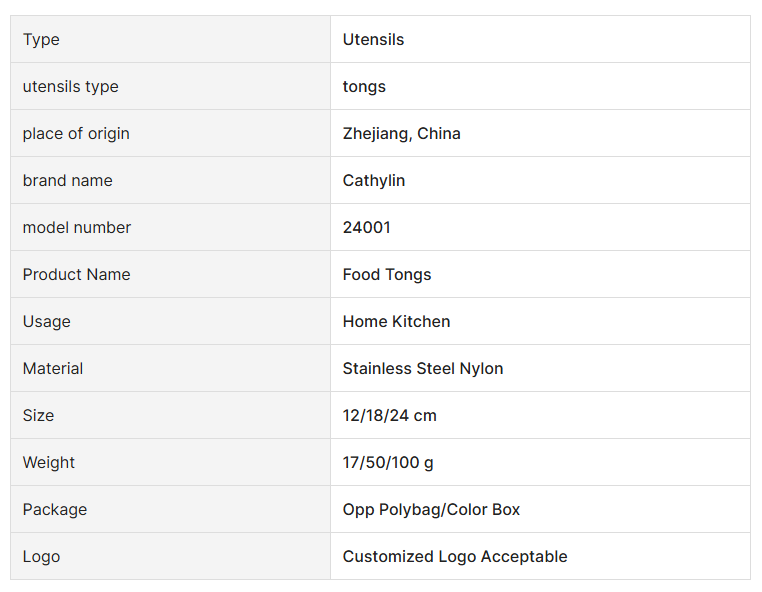Select 'Opp Polybag/Color Box' package value

point(431,510)
